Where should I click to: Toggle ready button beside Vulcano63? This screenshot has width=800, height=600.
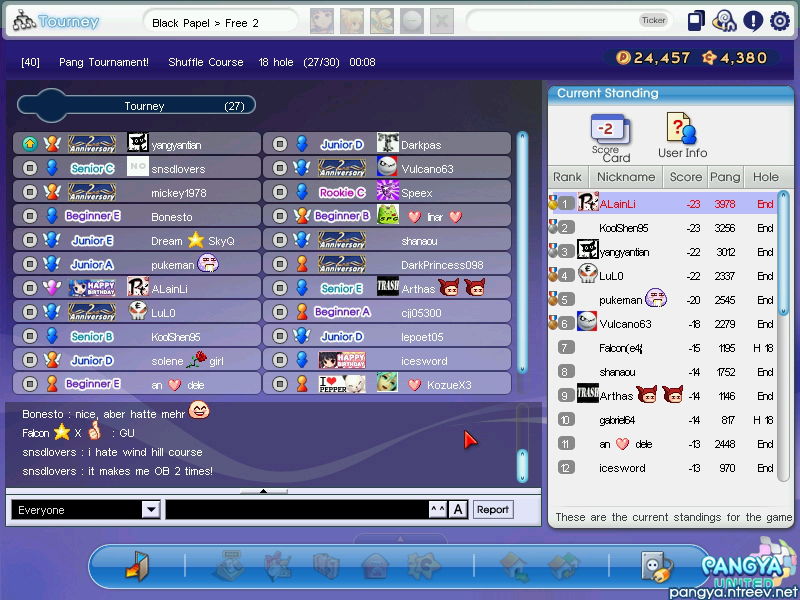tap(280, 168)
